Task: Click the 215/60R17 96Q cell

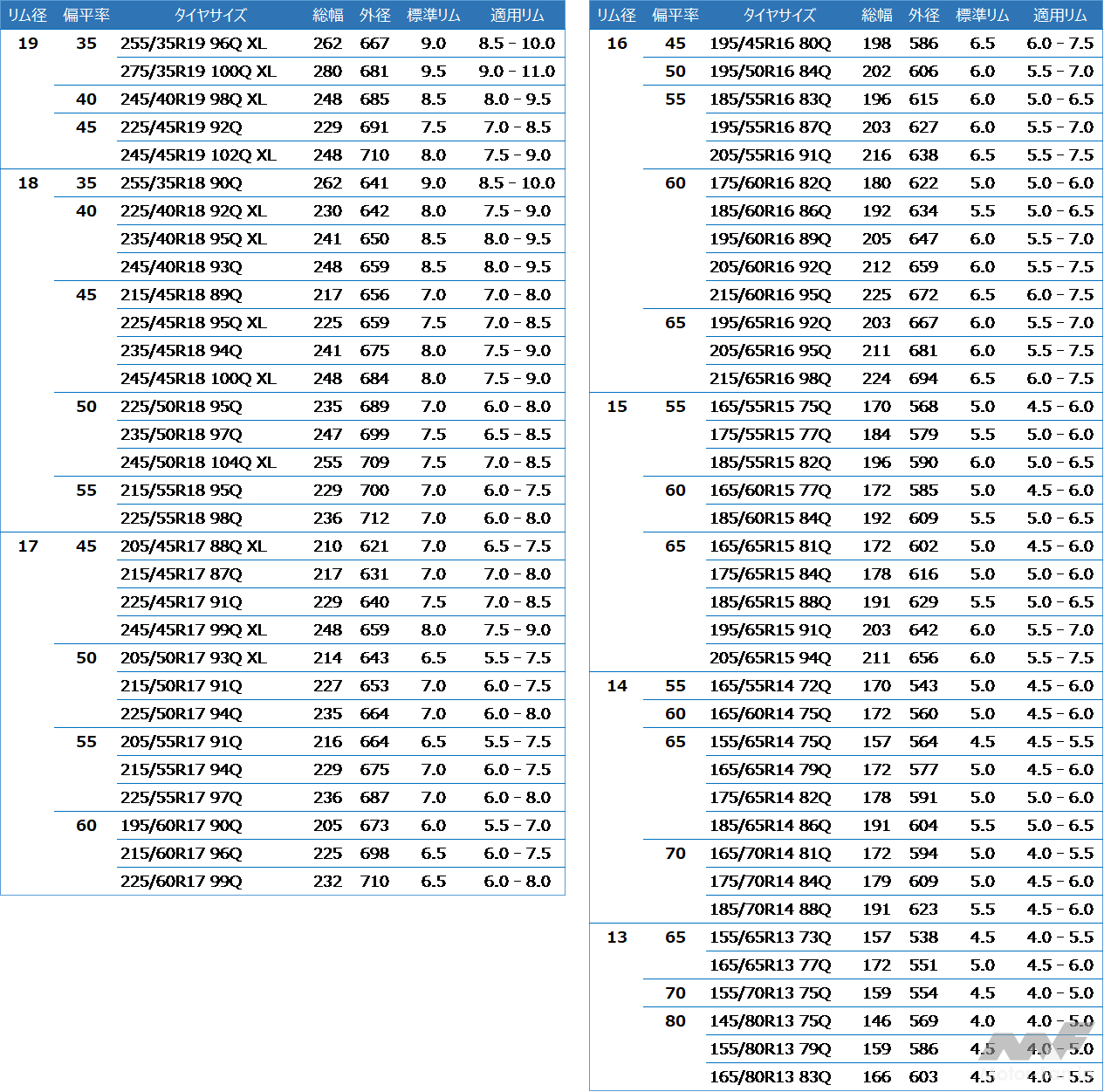Action: [182, 853]
